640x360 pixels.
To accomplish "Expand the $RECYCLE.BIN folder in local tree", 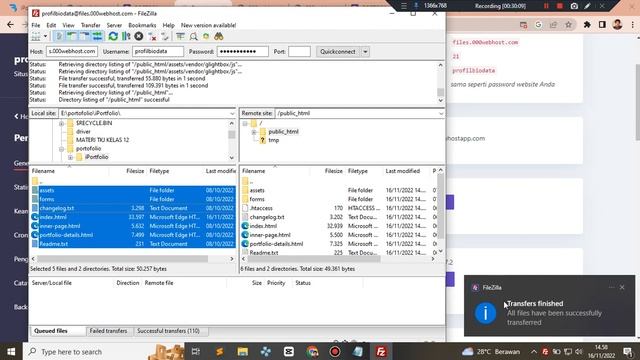I will click(x=62, y=123).
